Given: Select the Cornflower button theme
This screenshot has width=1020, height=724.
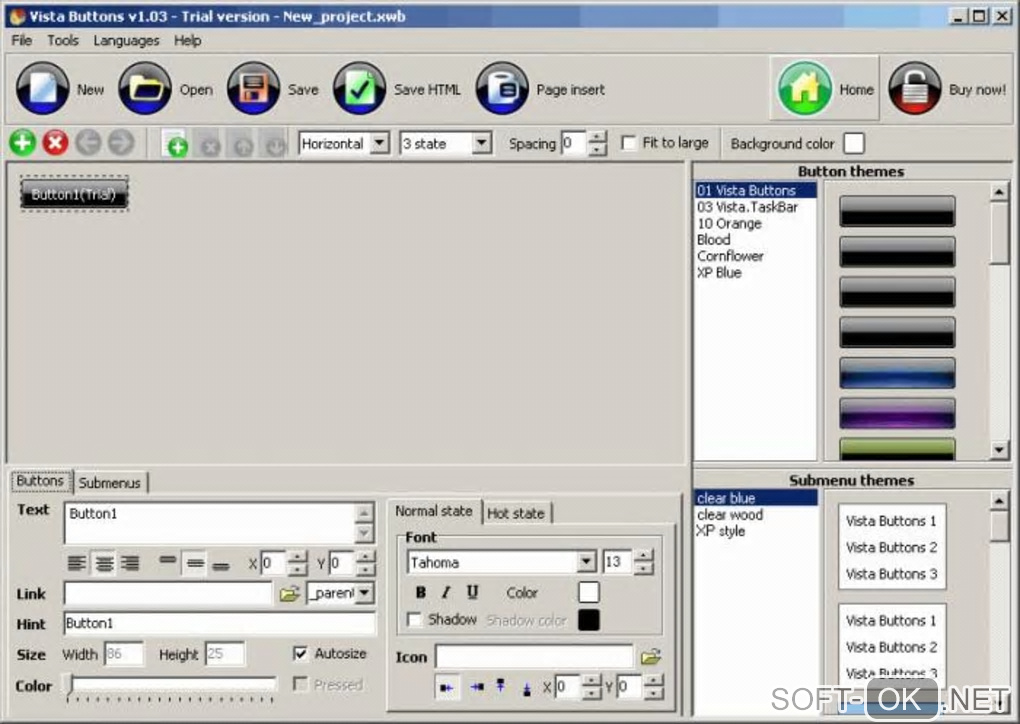Looking at the screenshot, I should point(730,256).
